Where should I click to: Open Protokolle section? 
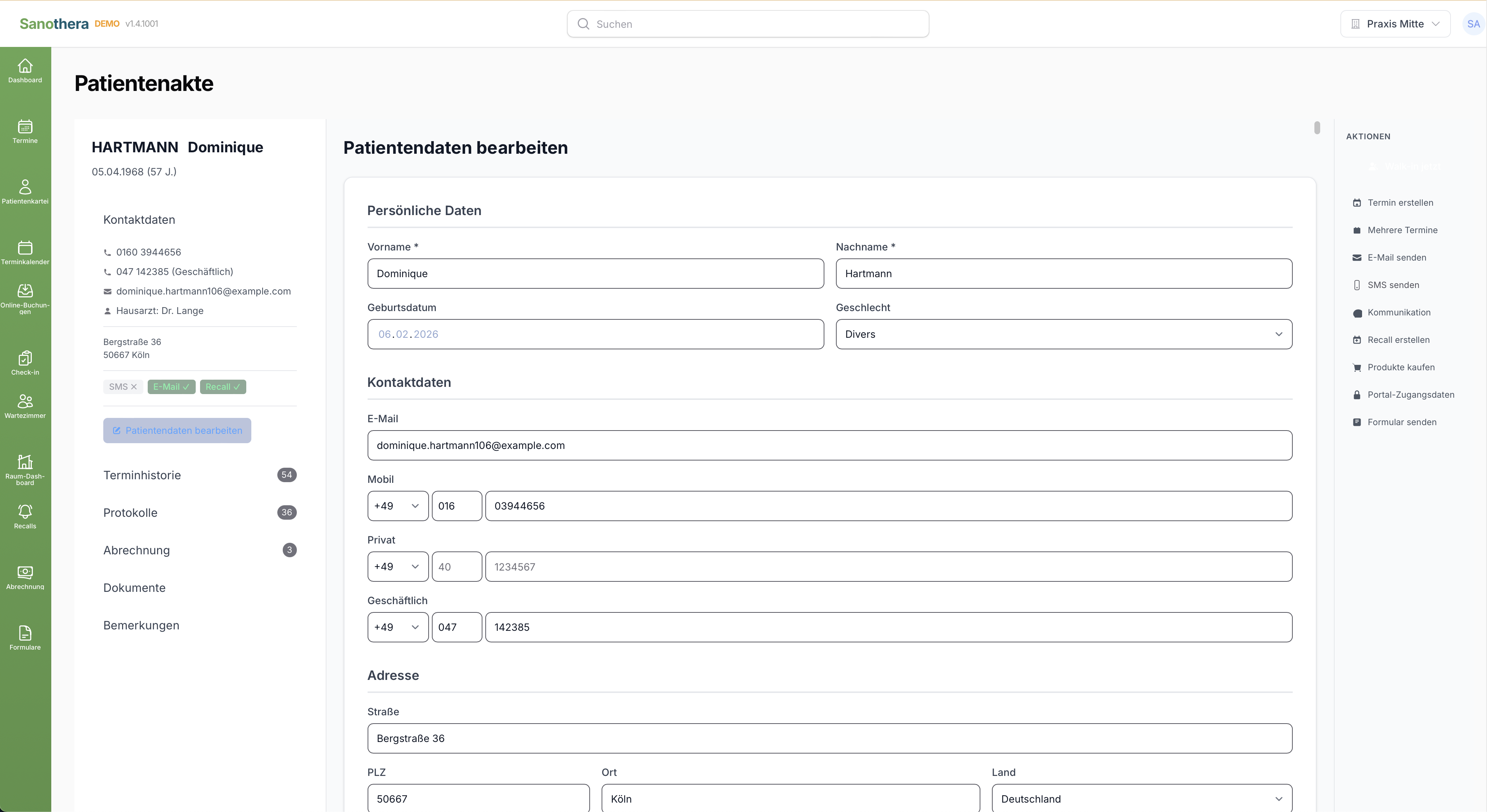pos(200,512)
